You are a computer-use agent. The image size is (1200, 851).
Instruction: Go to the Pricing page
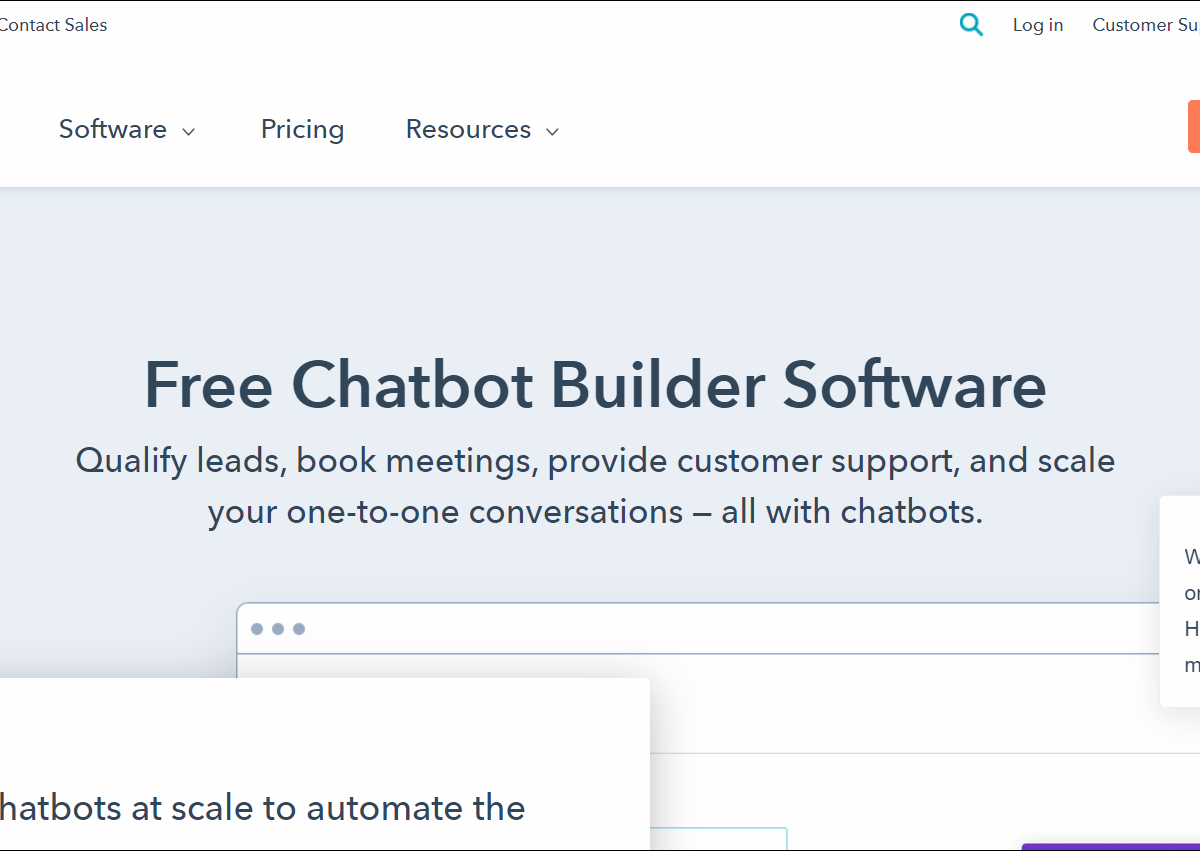coord(302,129)
